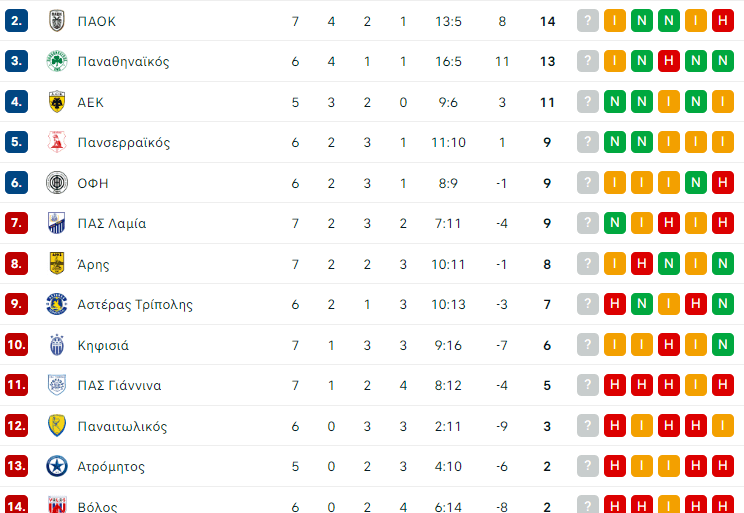Click the ΠΑΟΚ club crest icon
This screenshot has width=744, height=513.
point(56,21)
